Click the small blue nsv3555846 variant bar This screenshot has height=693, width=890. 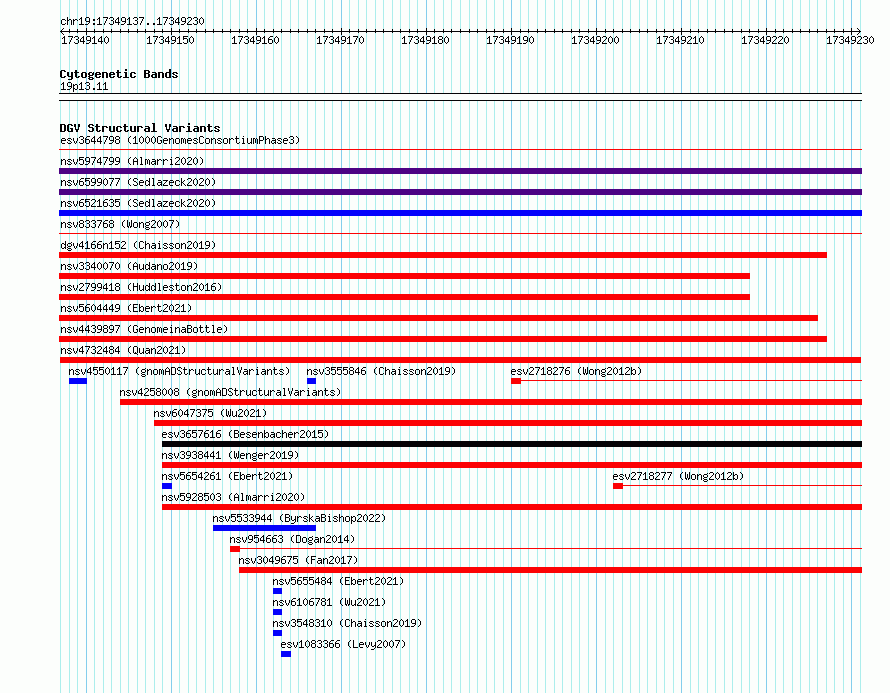(311, 381)
